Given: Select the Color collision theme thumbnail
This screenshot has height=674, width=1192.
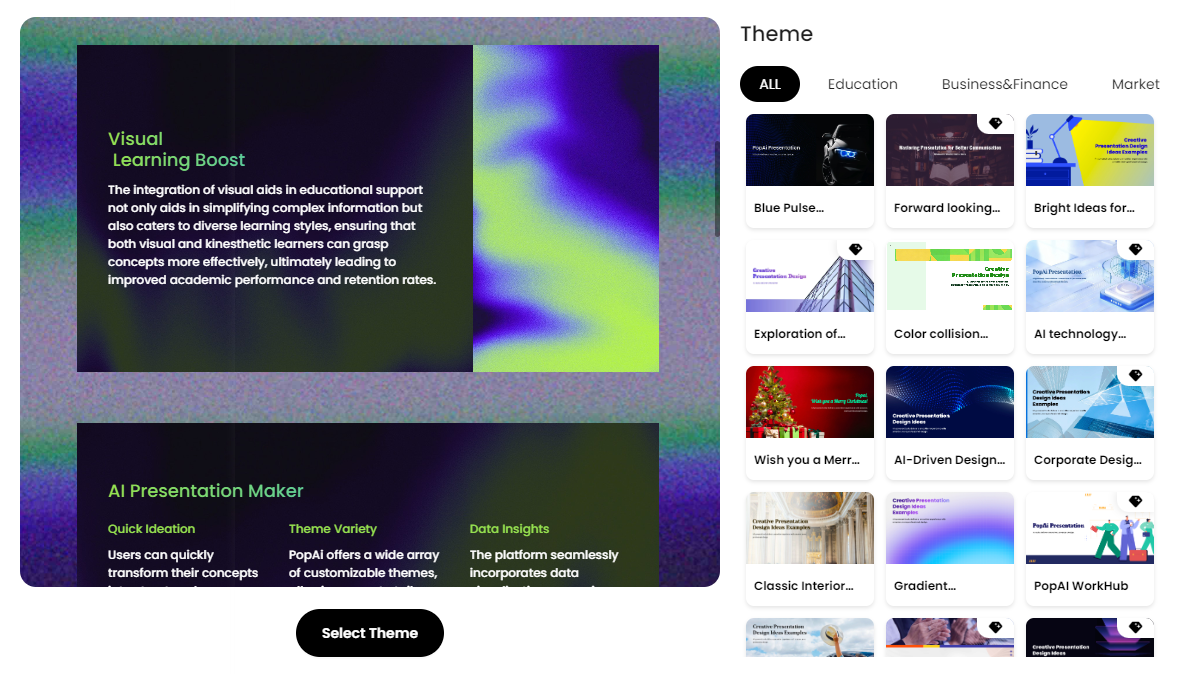Looking at the screenshot, I should pyautogui.click(x=949, y=276).
